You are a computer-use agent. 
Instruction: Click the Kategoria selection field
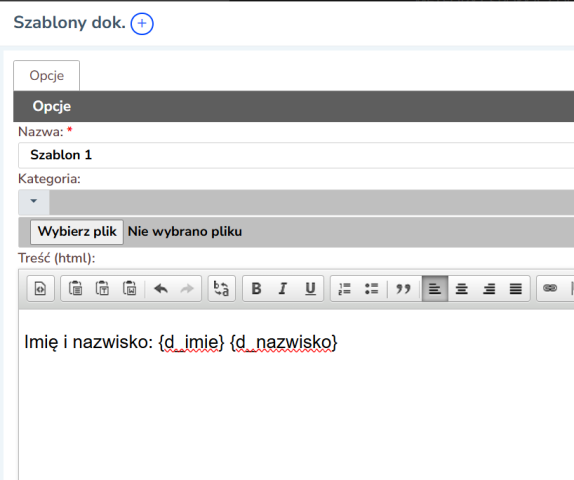point(296,202)
